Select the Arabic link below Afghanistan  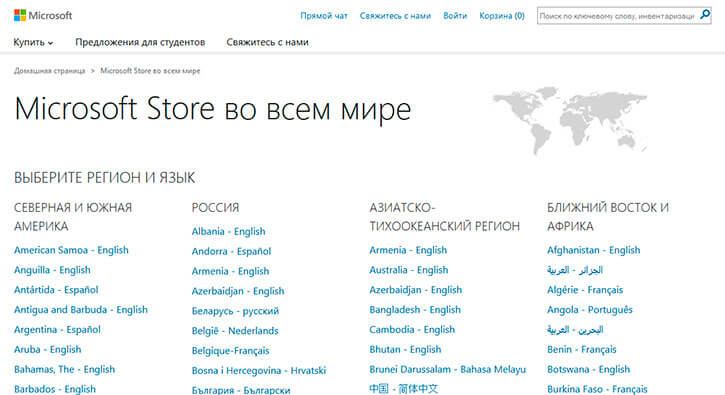pos(575,270)
